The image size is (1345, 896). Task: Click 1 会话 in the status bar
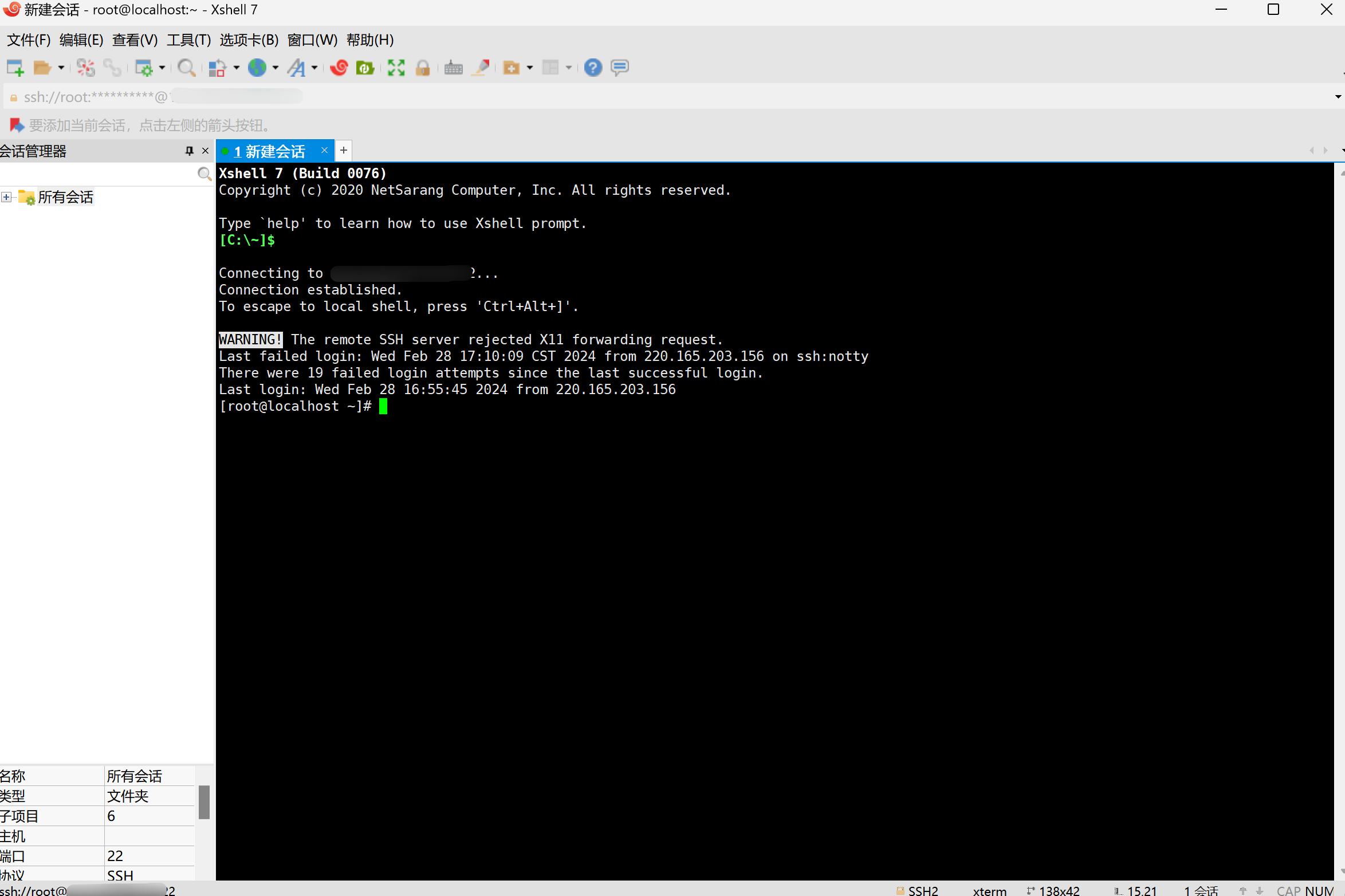click(1202, 890)
